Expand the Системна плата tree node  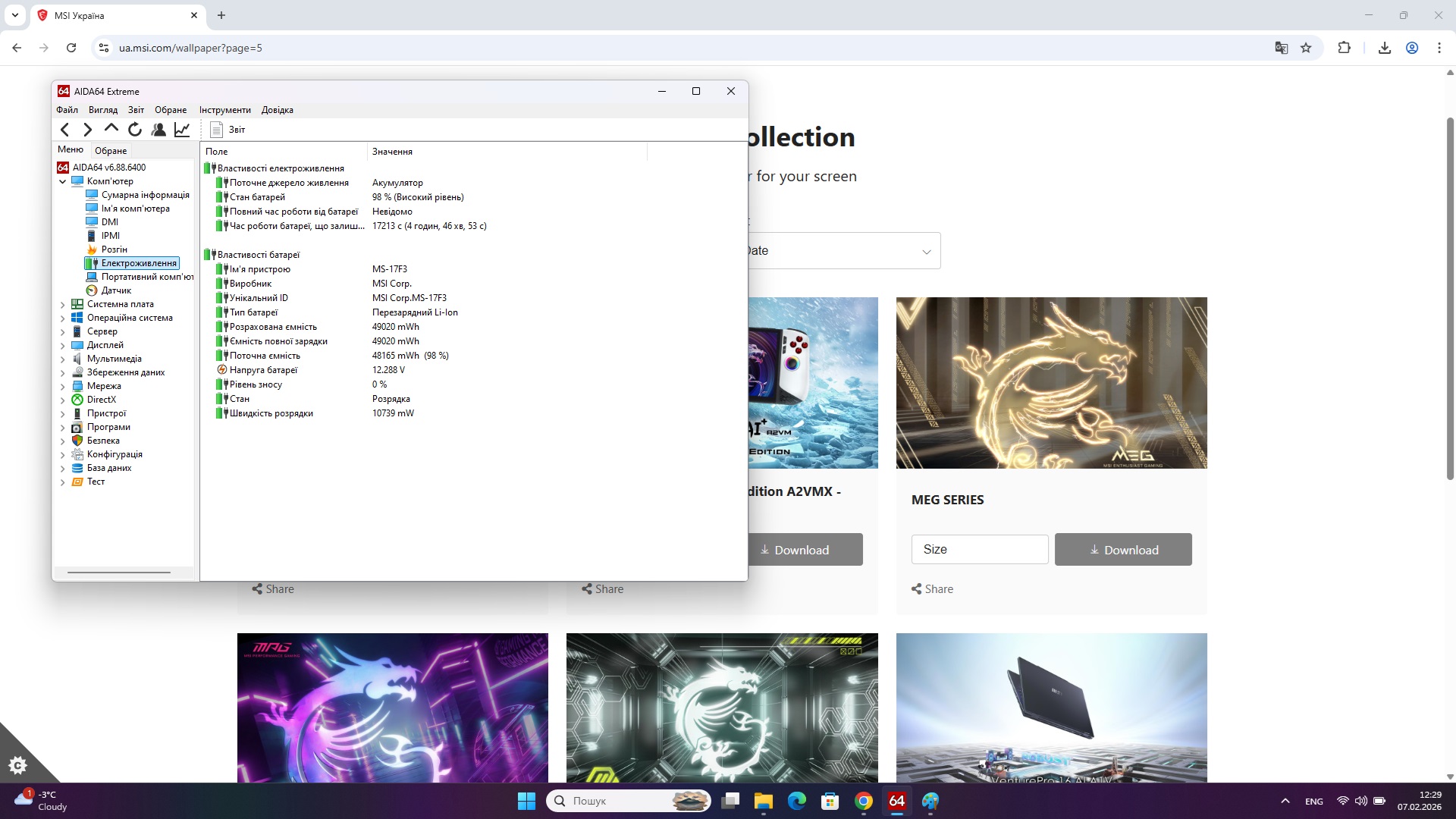tap(62, 304)
